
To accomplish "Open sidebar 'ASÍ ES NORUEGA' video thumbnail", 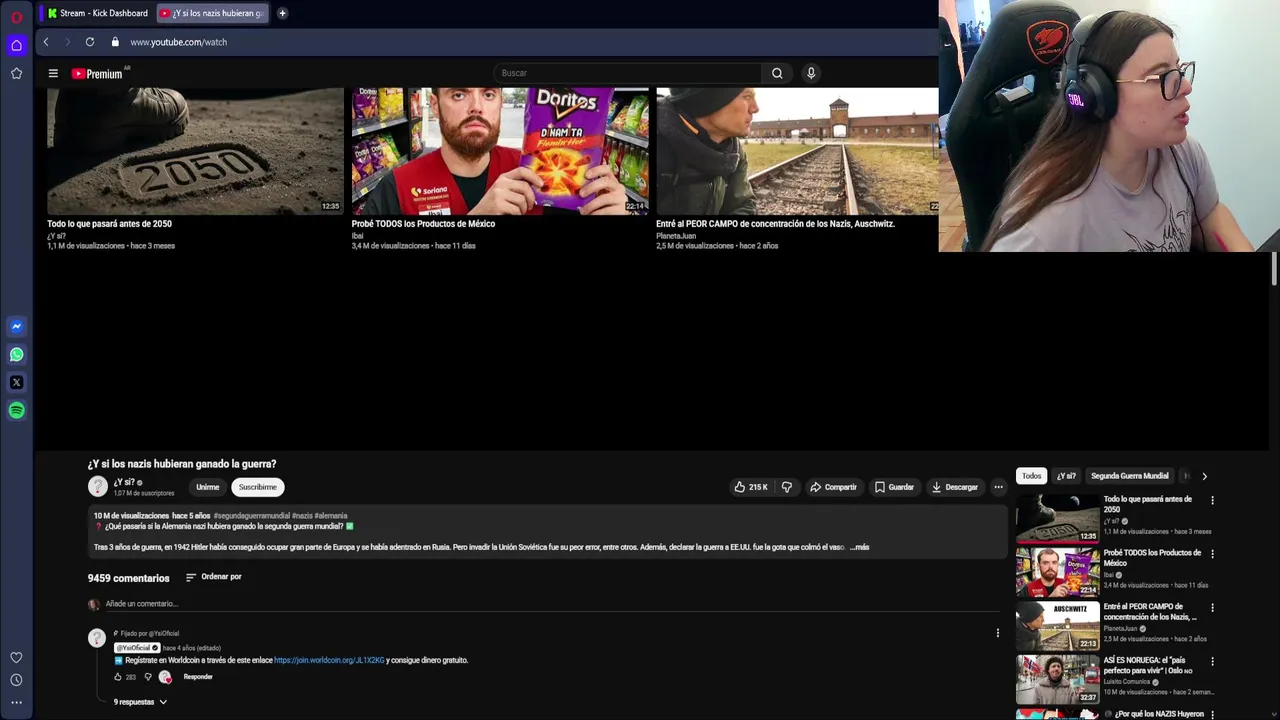I will [x=1058, y=680].
